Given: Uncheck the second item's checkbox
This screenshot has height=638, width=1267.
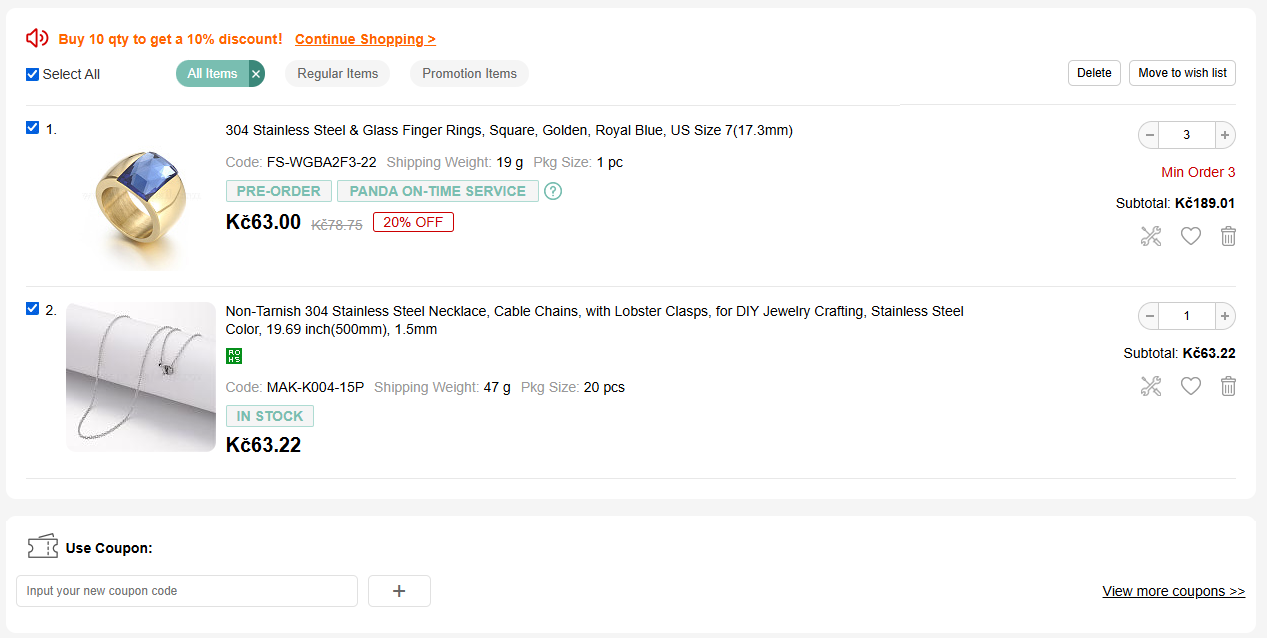Looking at the screenshot, I should tap(32, 308).
